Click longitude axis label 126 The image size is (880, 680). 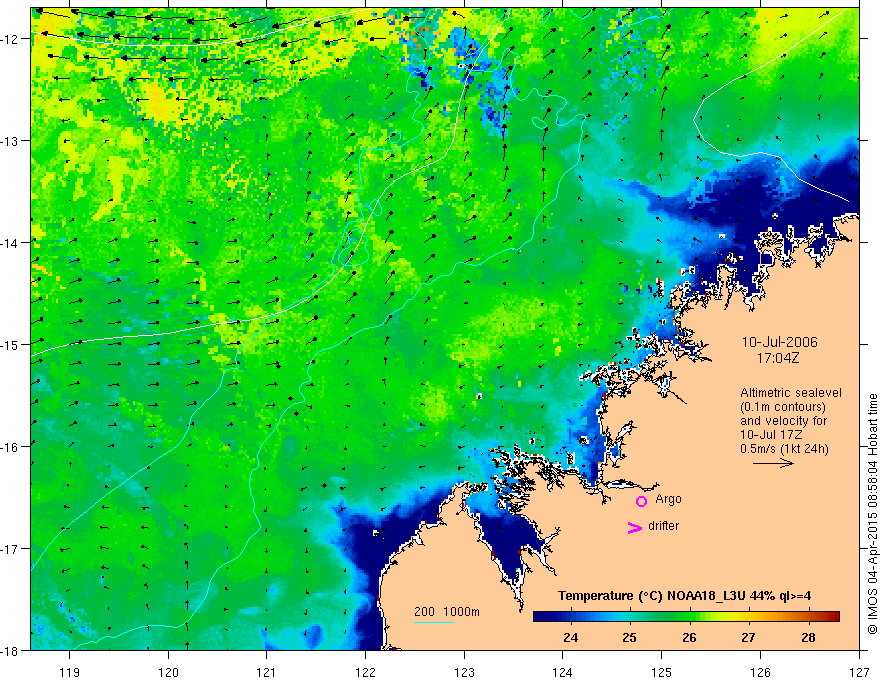pos(760,672)
